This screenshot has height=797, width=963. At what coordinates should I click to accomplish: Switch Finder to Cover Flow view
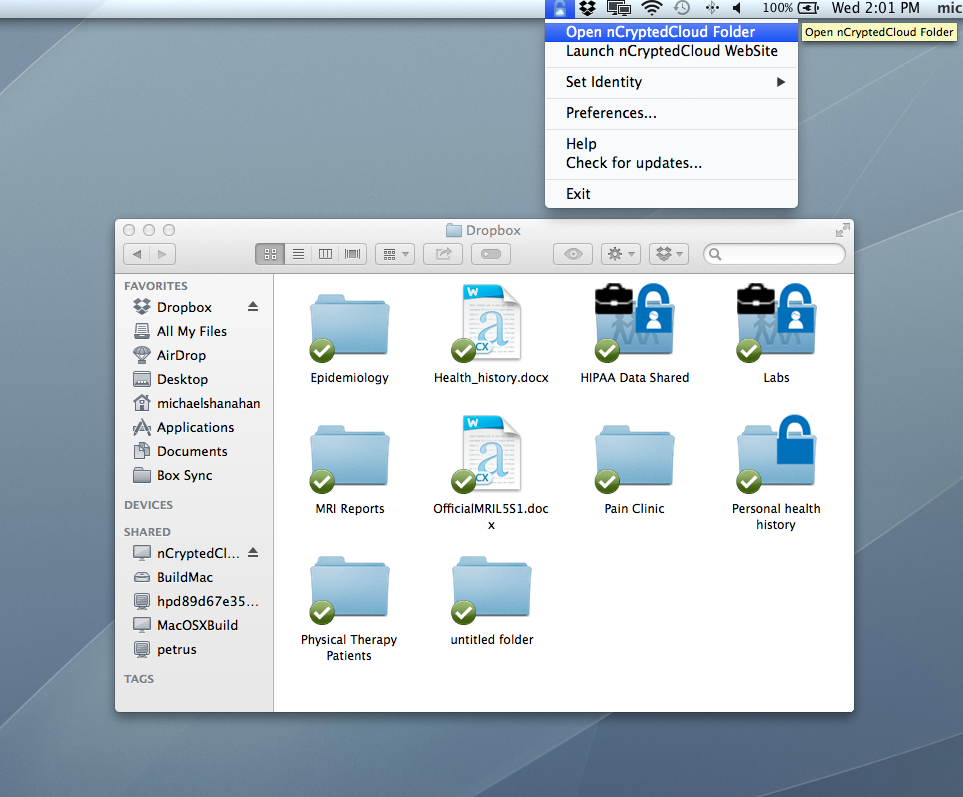(x=353, y=254)
